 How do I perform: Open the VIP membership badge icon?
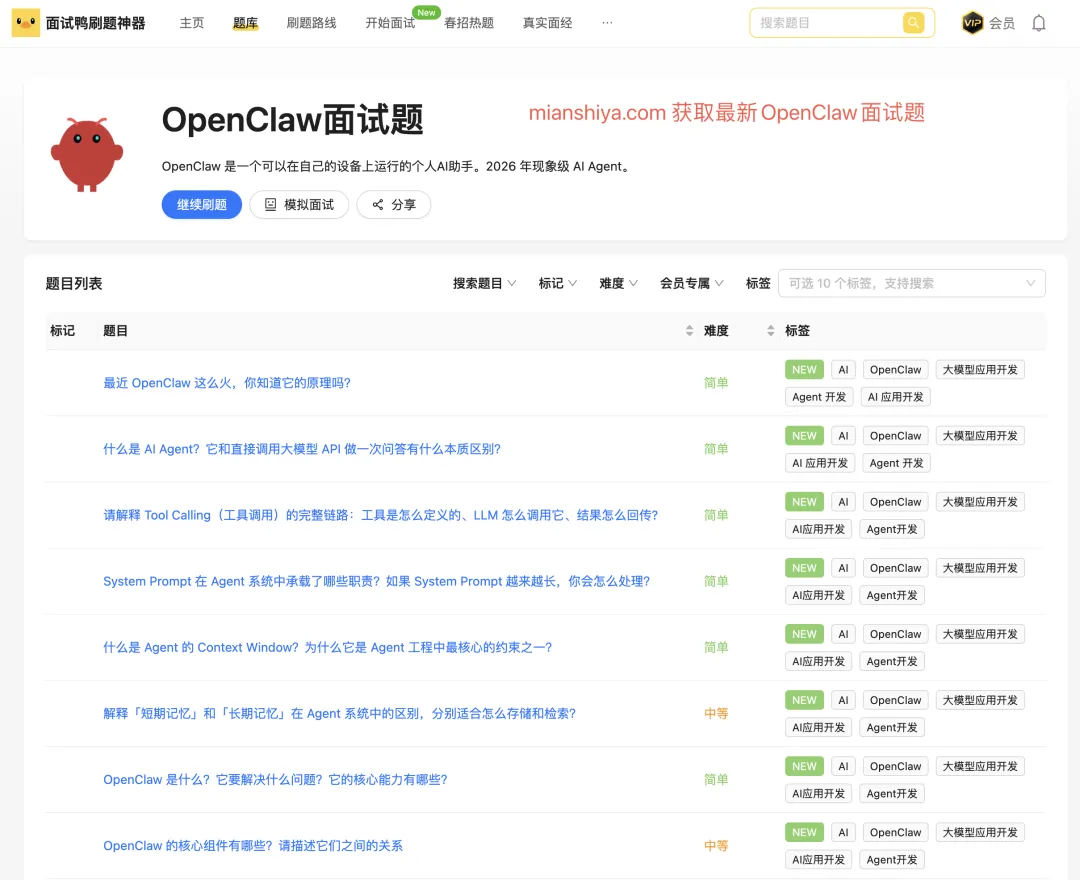click(x=972, y=23)
